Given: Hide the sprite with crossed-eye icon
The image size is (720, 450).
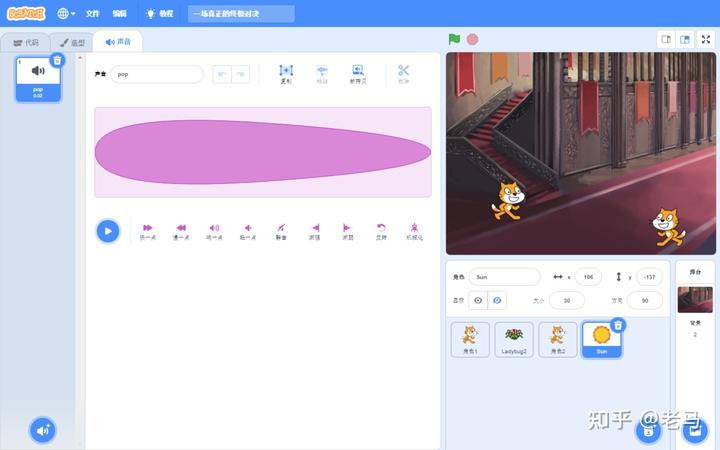Looking at the screenshot, I should point(497,300).
